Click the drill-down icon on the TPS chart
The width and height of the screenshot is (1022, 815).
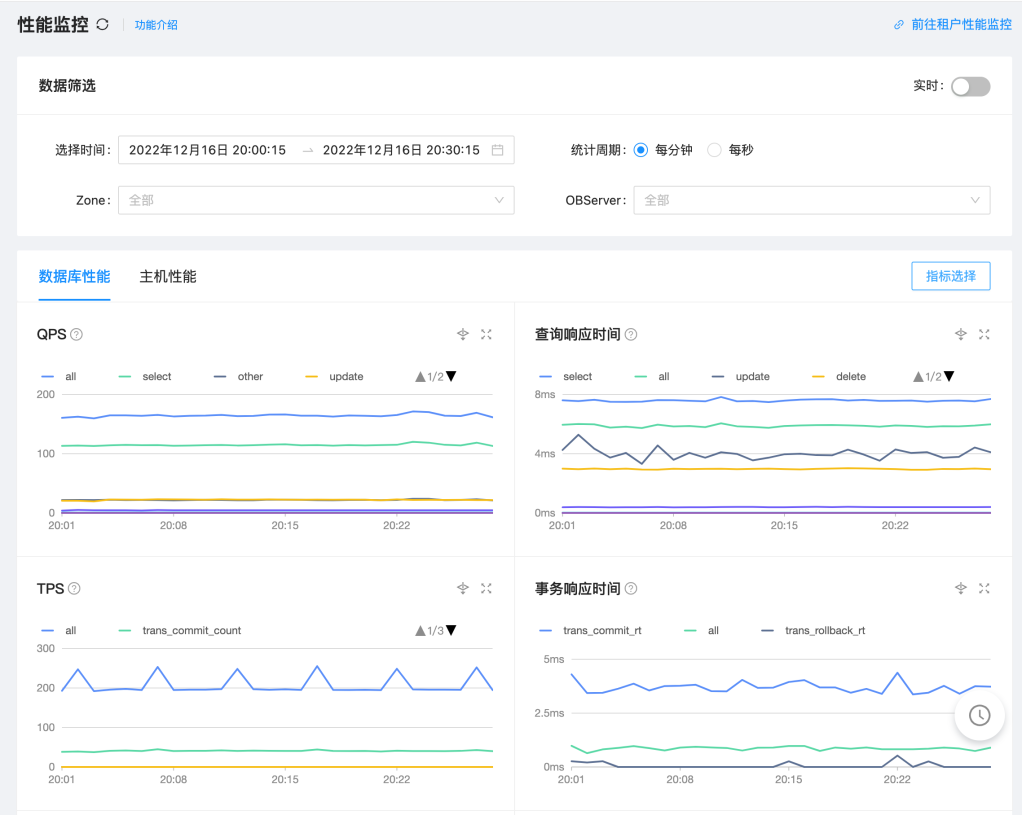pyautogui.click(x=463, y=589)
